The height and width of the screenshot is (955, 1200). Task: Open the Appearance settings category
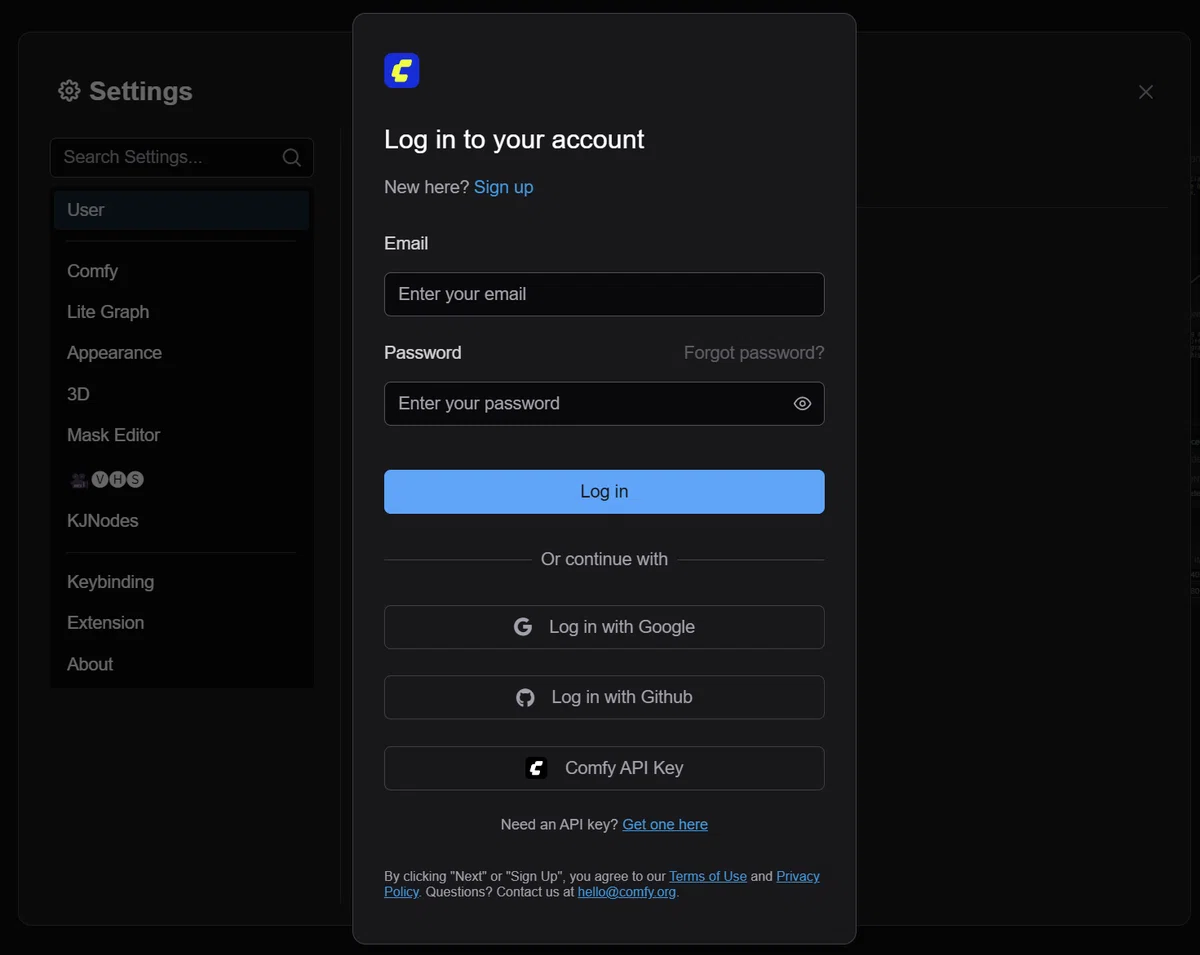click(181, 353)
